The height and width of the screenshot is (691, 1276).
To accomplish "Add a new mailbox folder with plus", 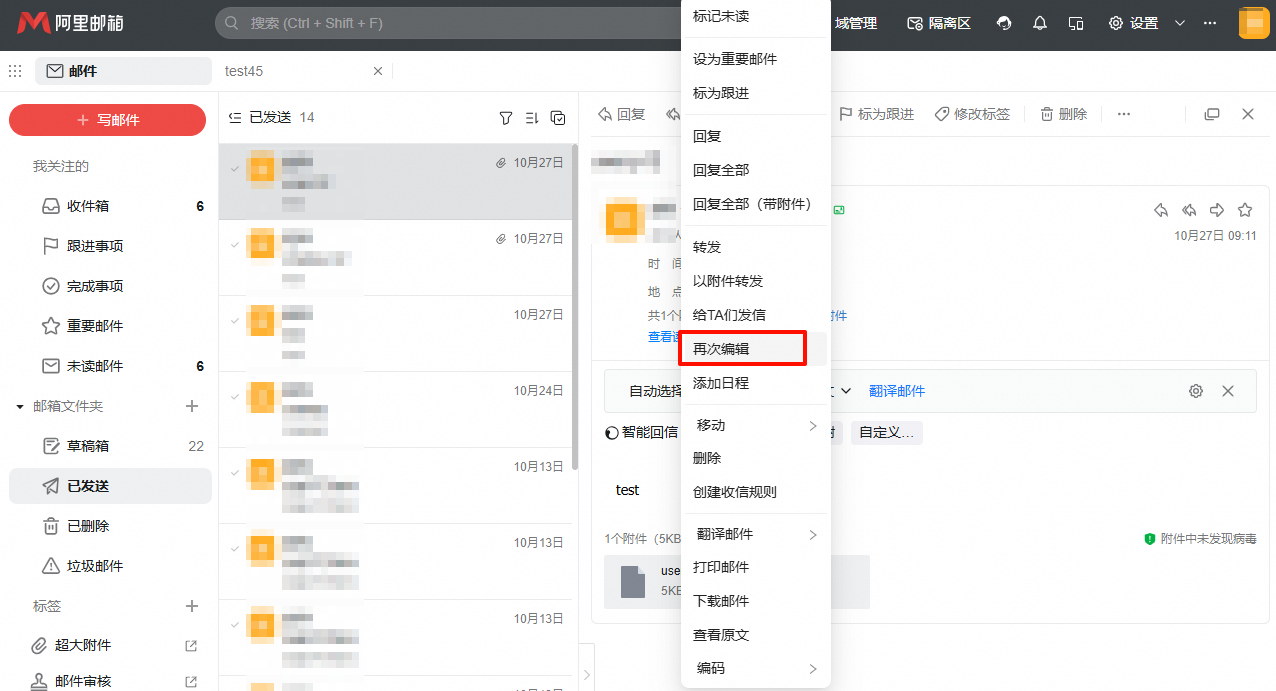I will click(192, 406).
